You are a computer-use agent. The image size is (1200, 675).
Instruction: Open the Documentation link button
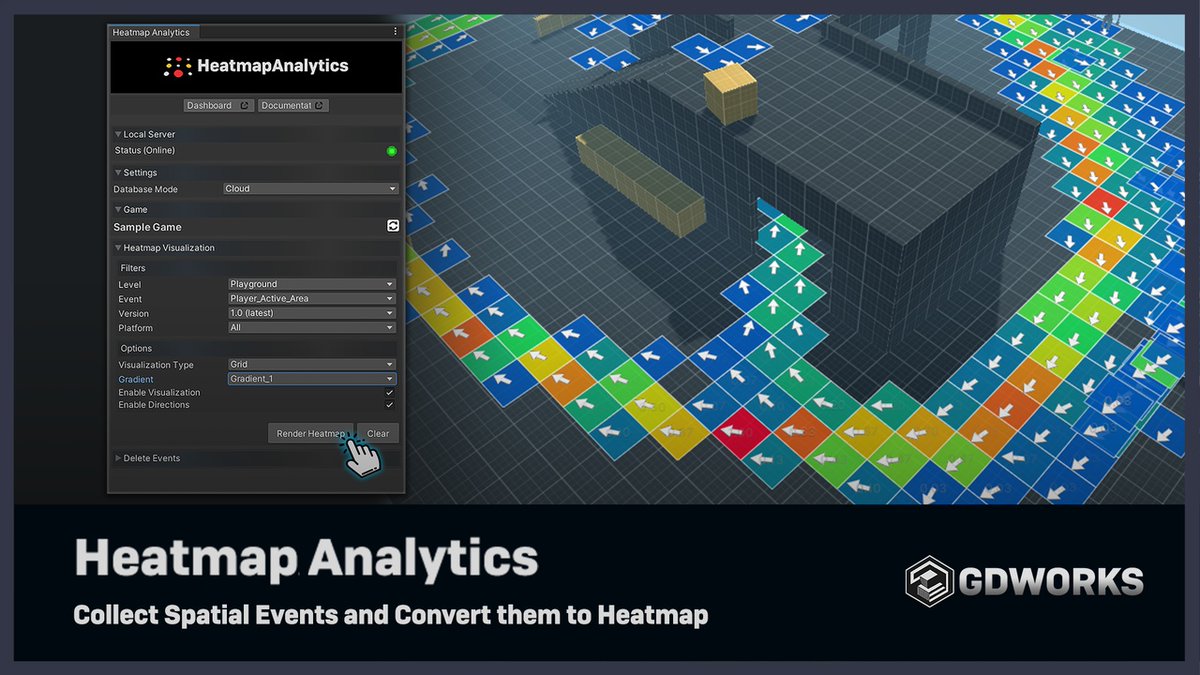click(x=293, y=105)
